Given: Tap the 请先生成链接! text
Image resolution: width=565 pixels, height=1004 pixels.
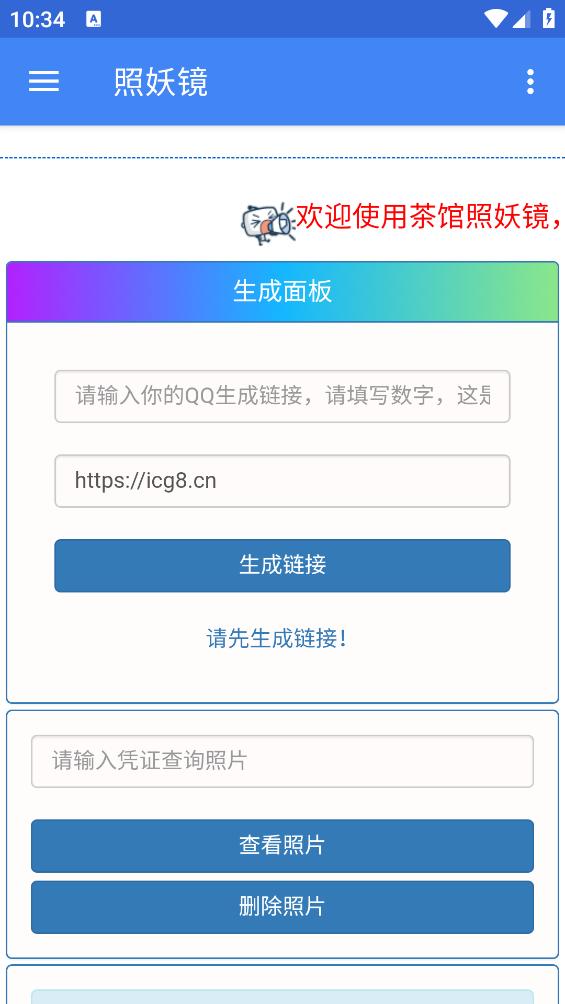Looking at the screenshot, I should point(277,638).
